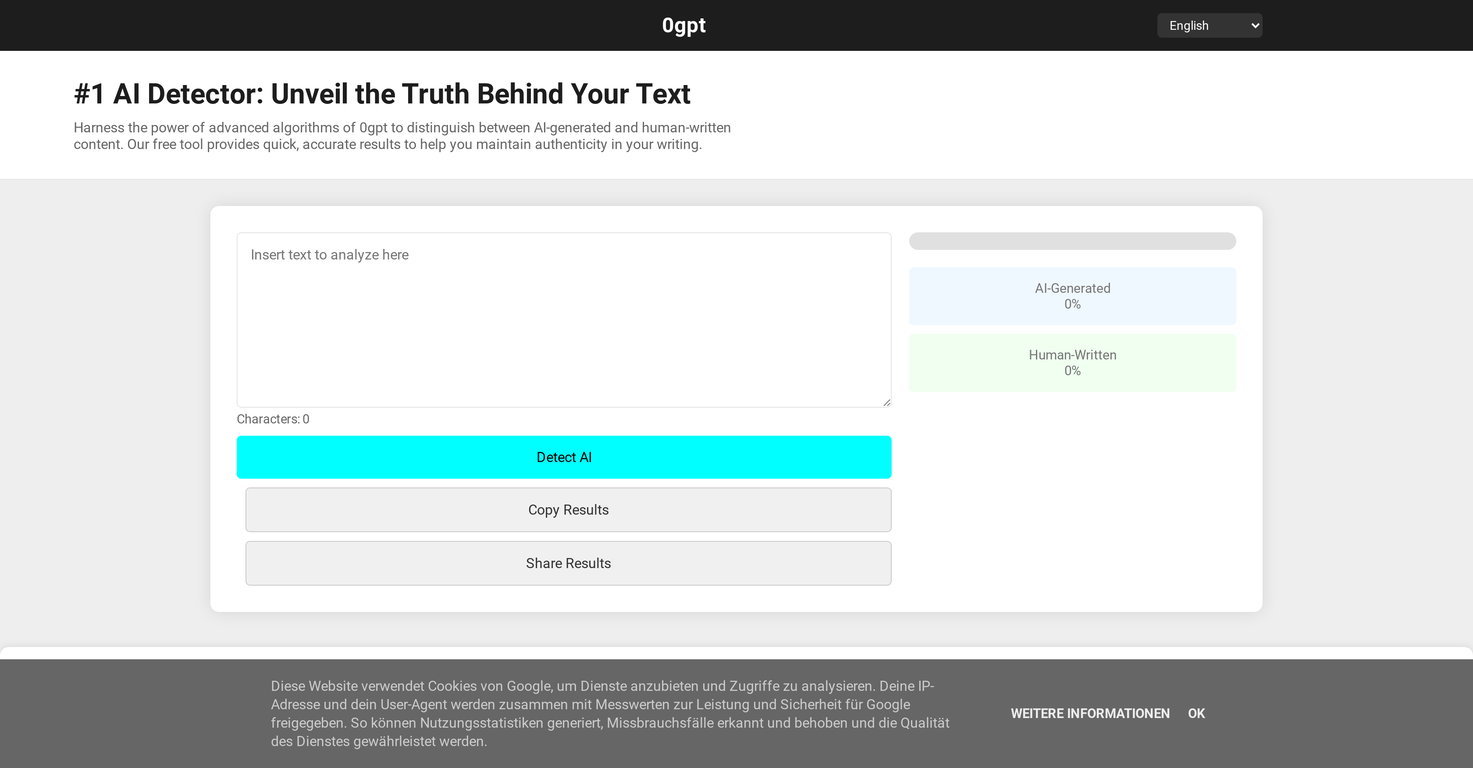
Task: Click the text area to insert text
Action: tap(564, 320)
